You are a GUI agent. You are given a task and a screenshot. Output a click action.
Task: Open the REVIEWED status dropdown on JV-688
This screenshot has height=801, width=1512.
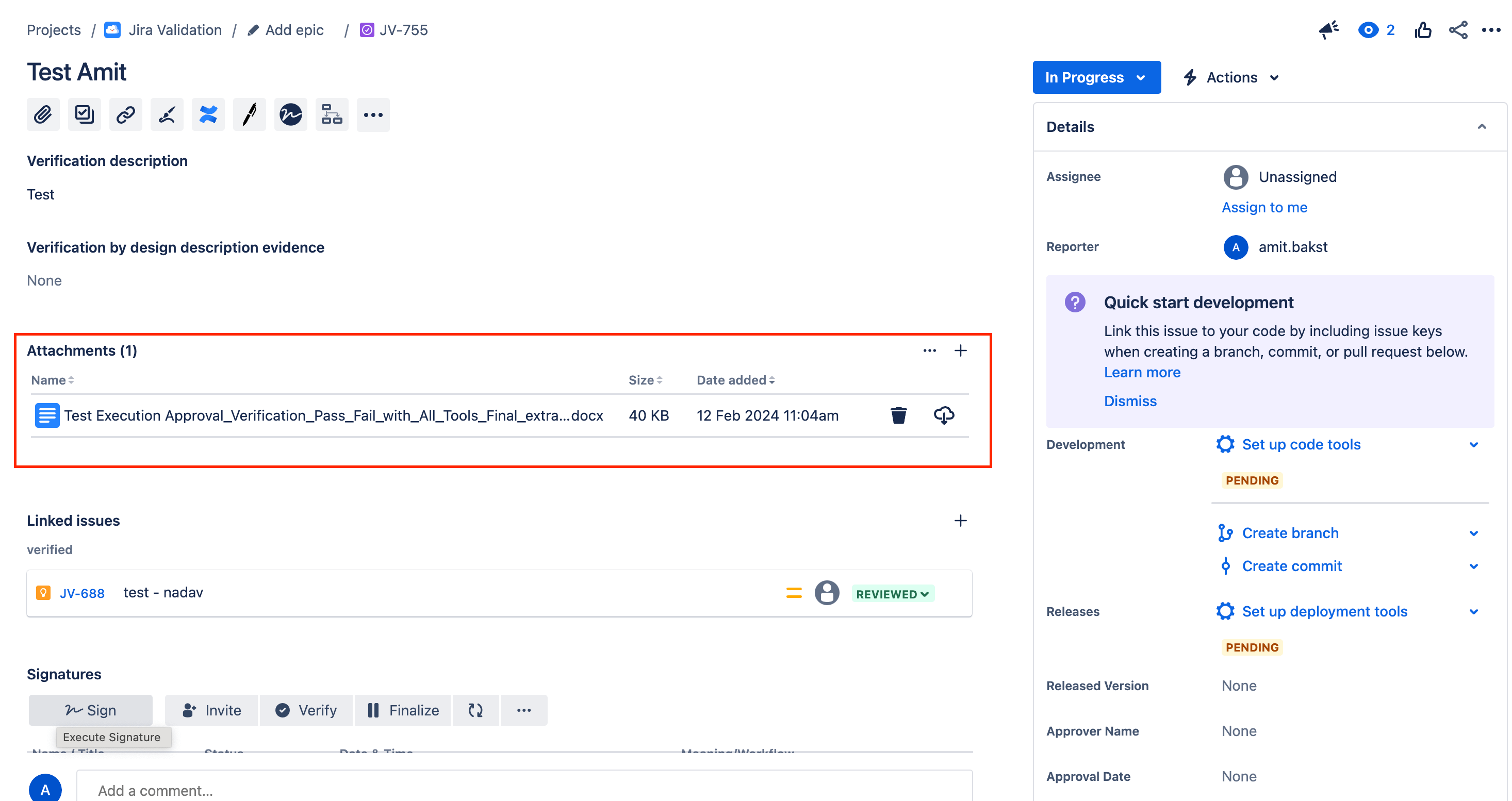point(892,594)
